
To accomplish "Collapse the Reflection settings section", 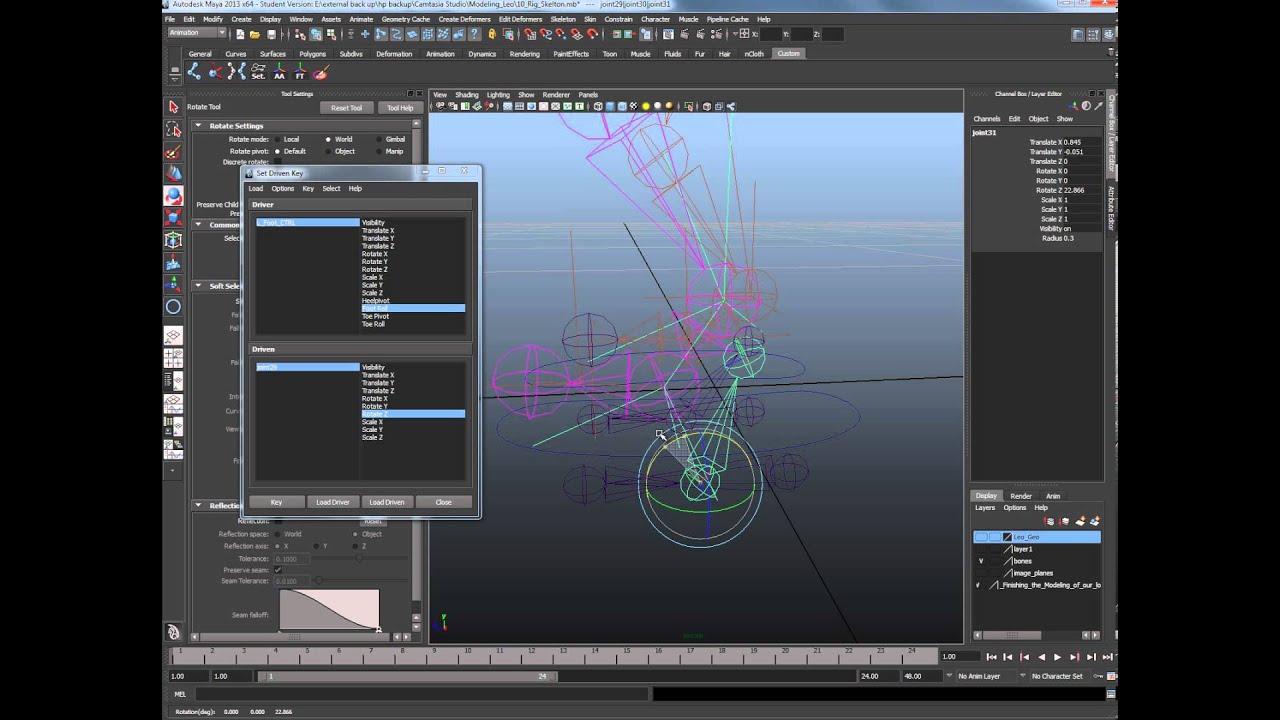I will click(x=198, y=505).
